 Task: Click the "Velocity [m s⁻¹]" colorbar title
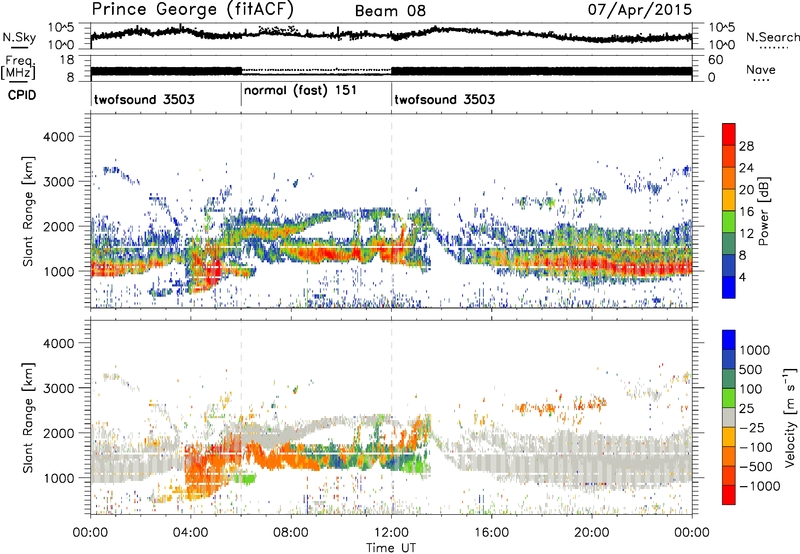[x=790, y=417]
